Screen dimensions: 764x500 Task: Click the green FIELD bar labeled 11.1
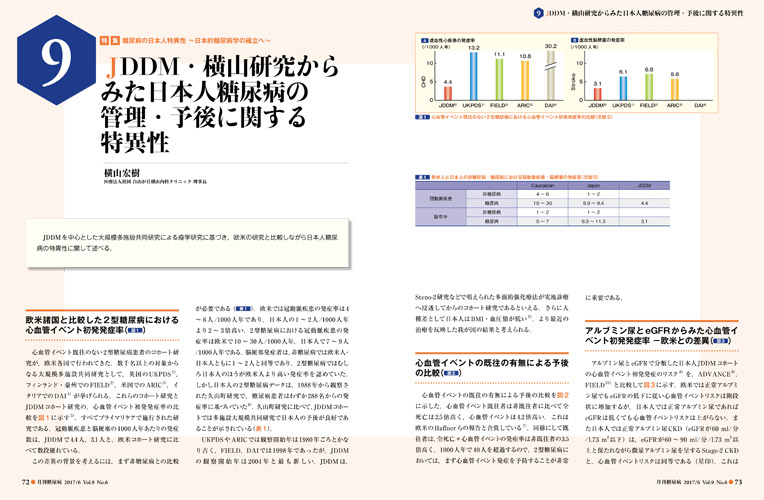click(499, 79)
